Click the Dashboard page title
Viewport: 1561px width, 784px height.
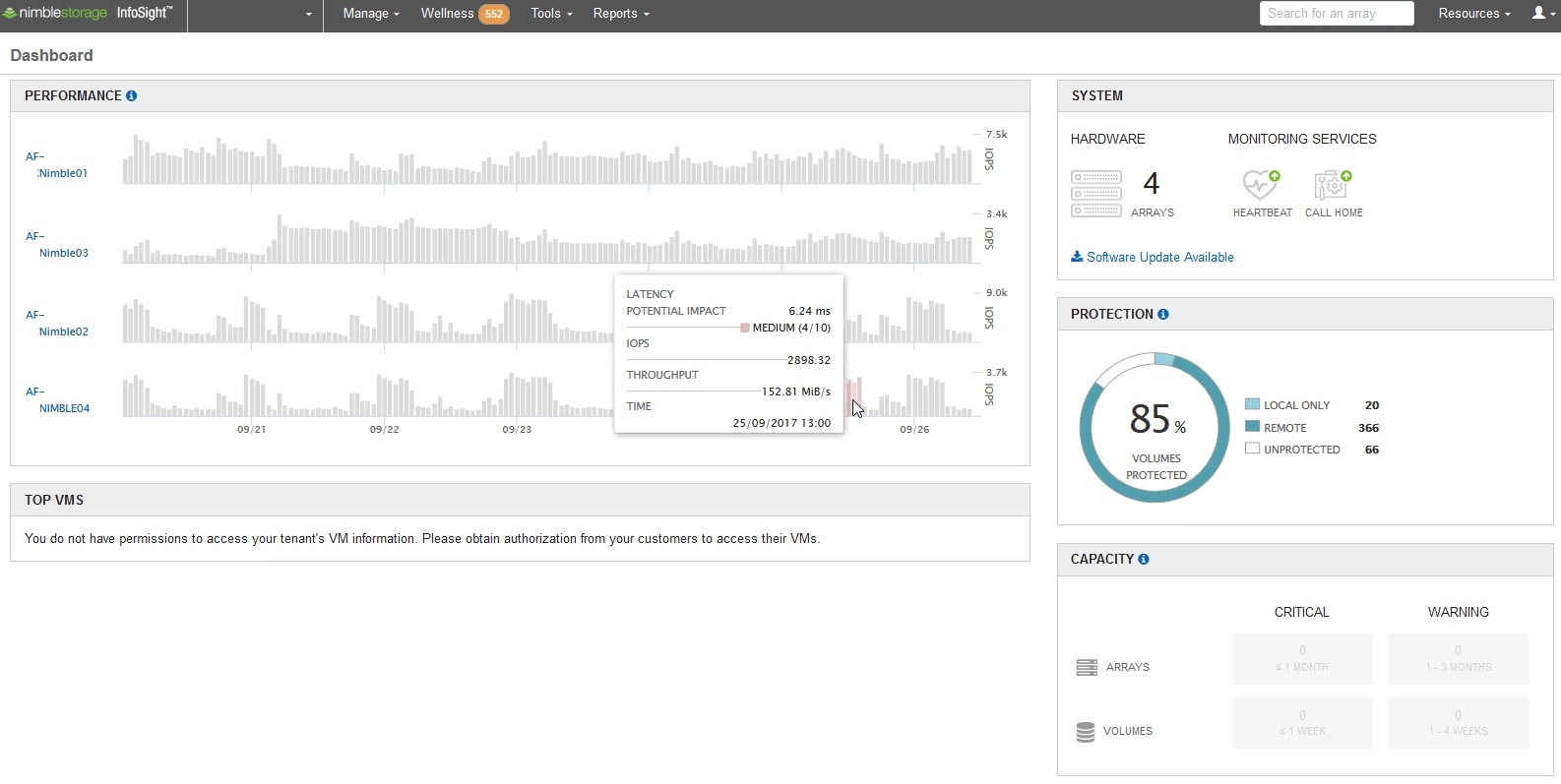pos(51,56)
